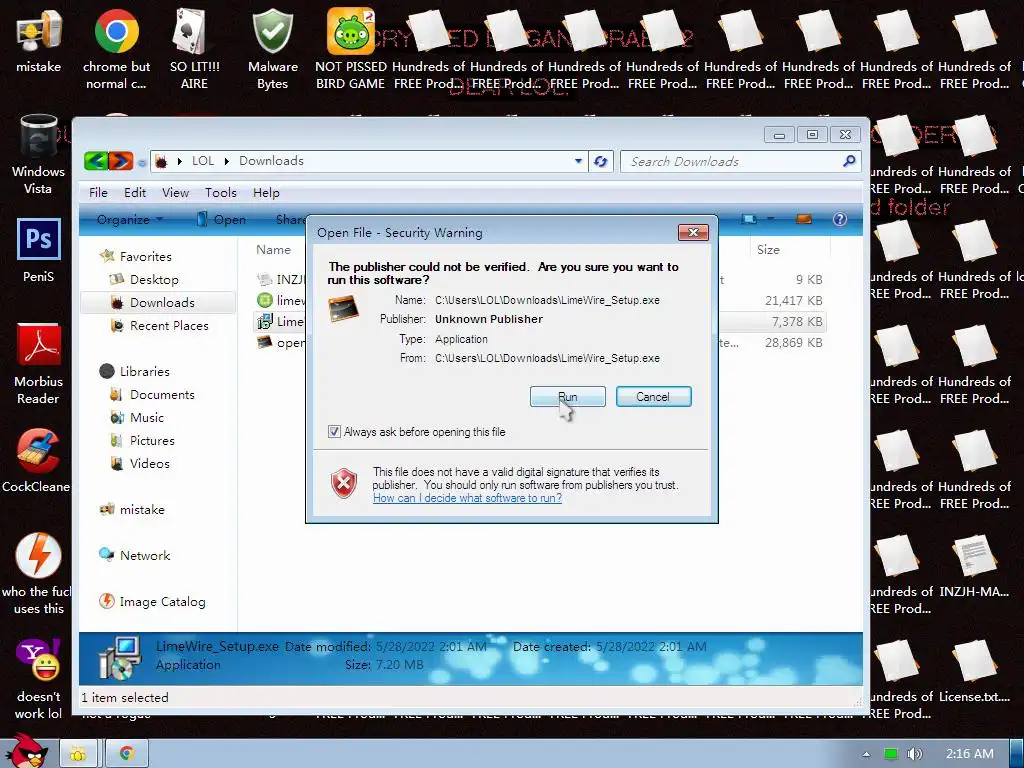Open the Organize dropdown menu

[129, 219]
